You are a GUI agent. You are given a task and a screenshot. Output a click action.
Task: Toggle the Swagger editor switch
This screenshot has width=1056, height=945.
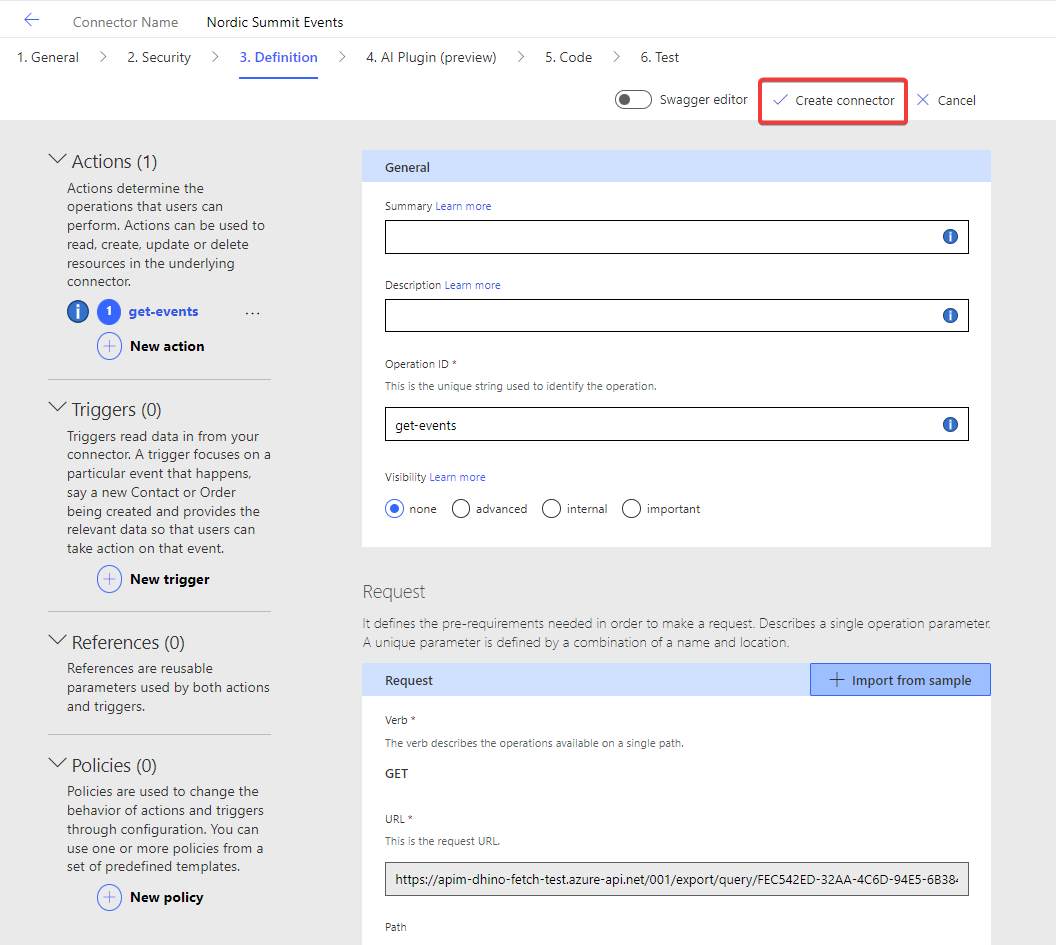tap(633, 100)
